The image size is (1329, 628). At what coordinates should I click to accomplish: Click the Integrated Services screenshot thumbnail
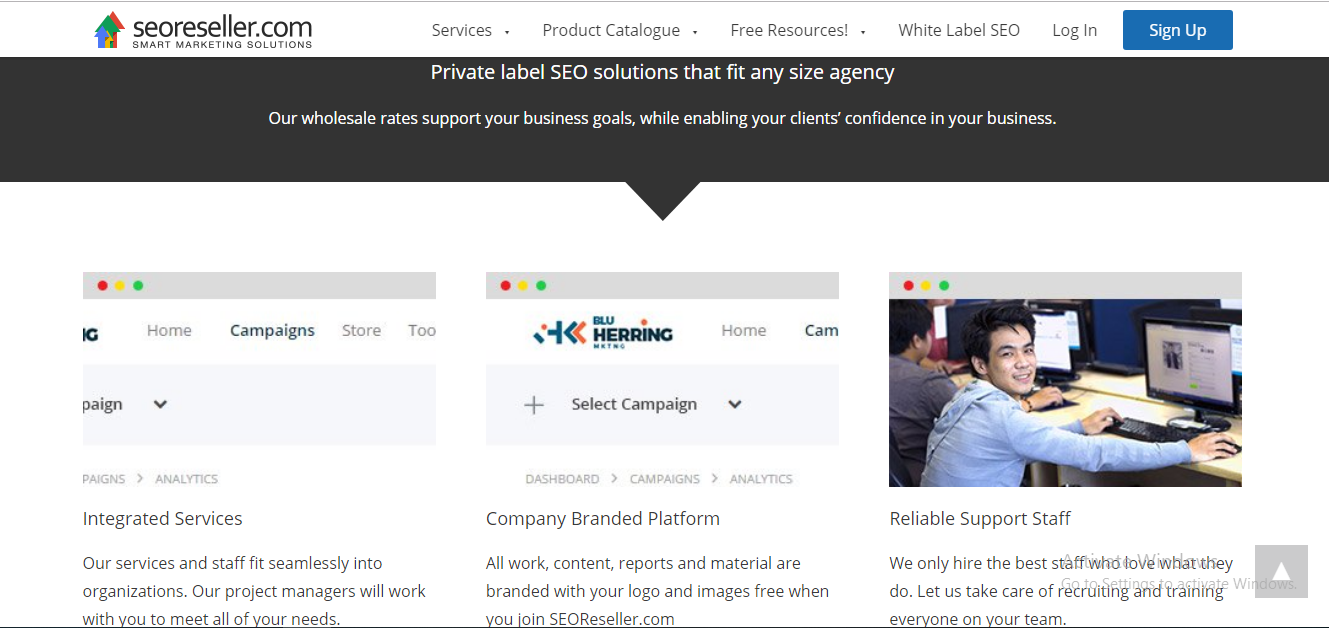[x=259, y=379]
